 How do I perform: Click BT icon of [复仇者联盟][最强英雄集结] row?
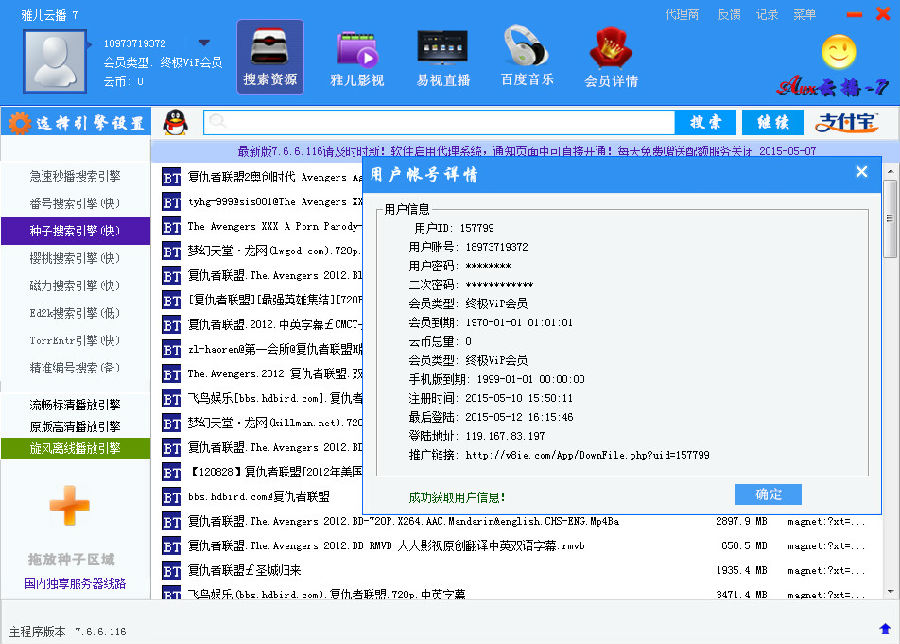pyautogui.click(x=172, y=300)
